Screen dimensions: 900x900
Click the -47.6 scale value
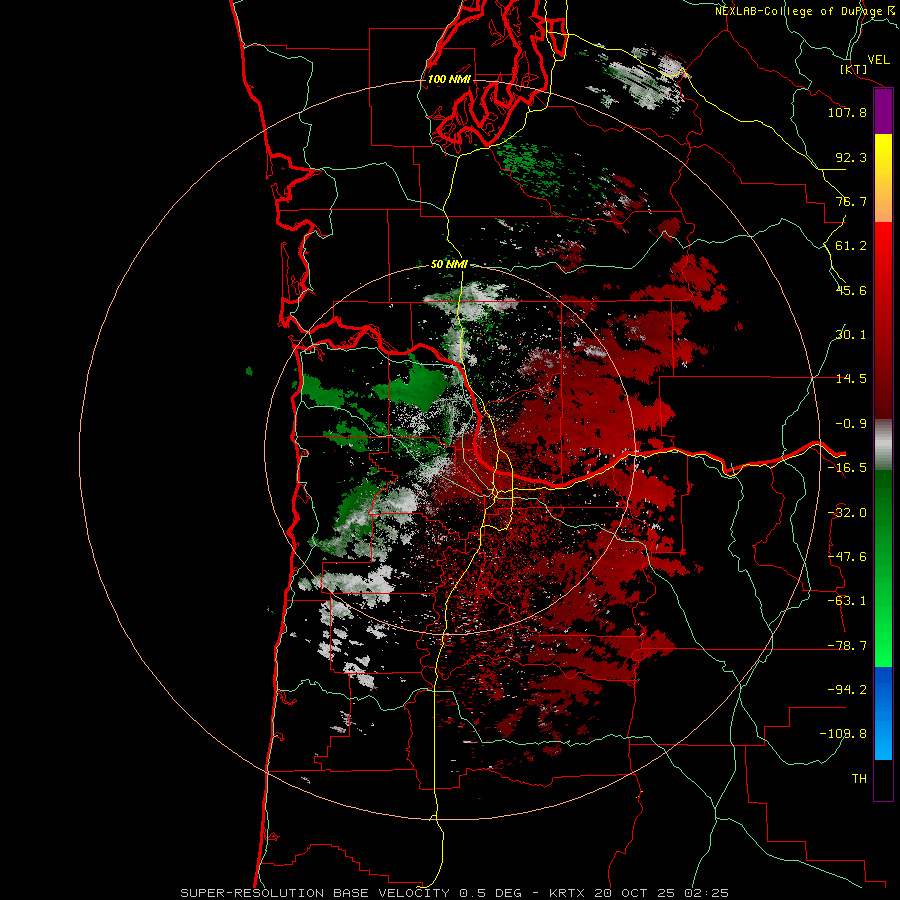(847, 557)
